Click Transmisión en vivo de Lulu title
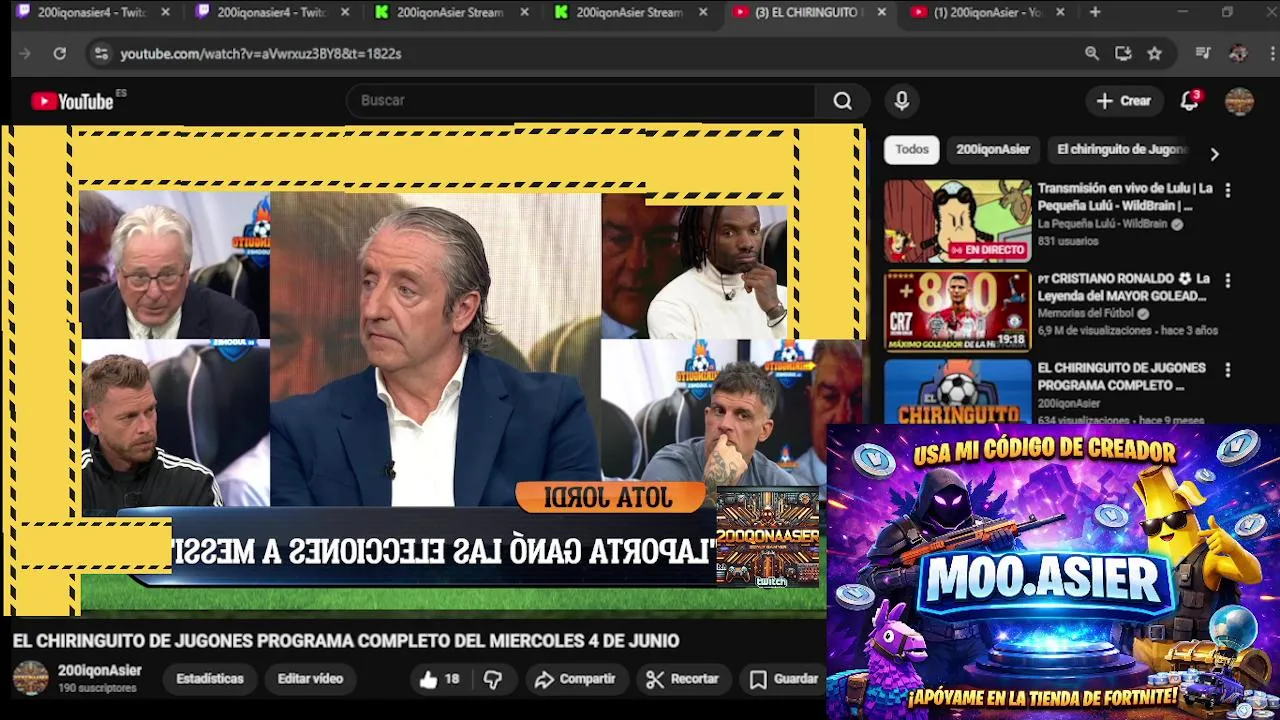 tap(1125, 197)
